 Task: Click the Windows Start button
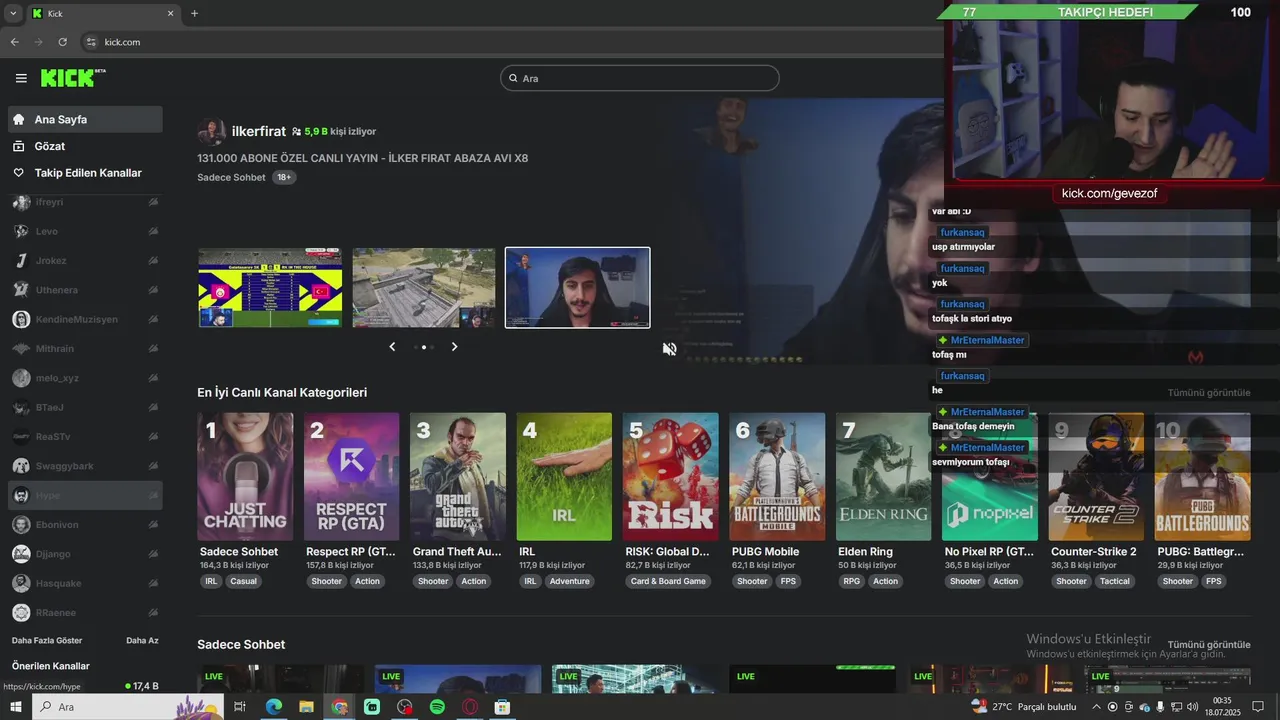coord(16,707)
